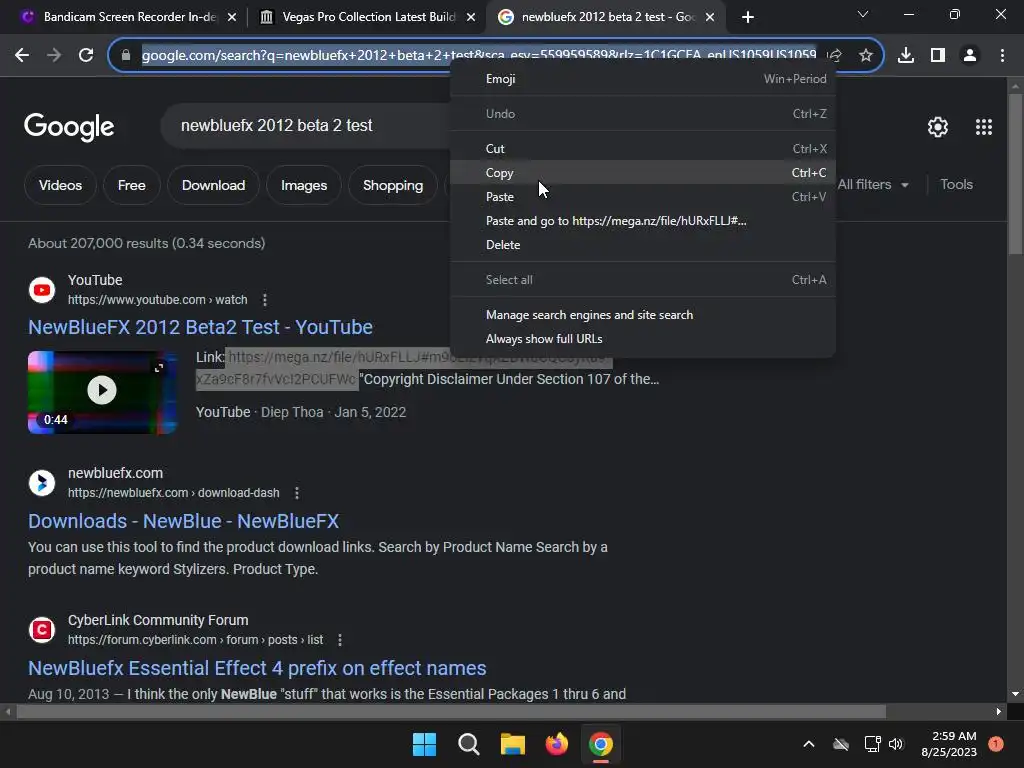Close the Bandicam Screen Recorder tab
The height and width of the screenshot is (768, 1024).
pyautogui.click(x=232, y=17)
